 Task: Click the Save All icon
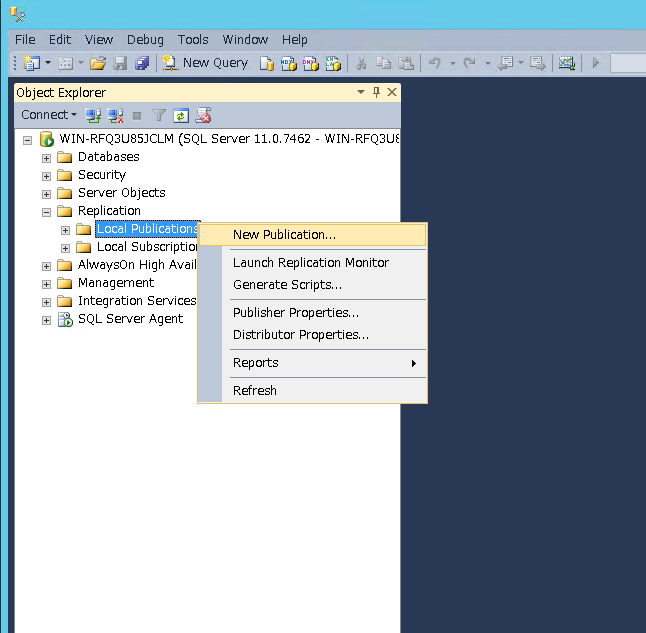(142, 63)
